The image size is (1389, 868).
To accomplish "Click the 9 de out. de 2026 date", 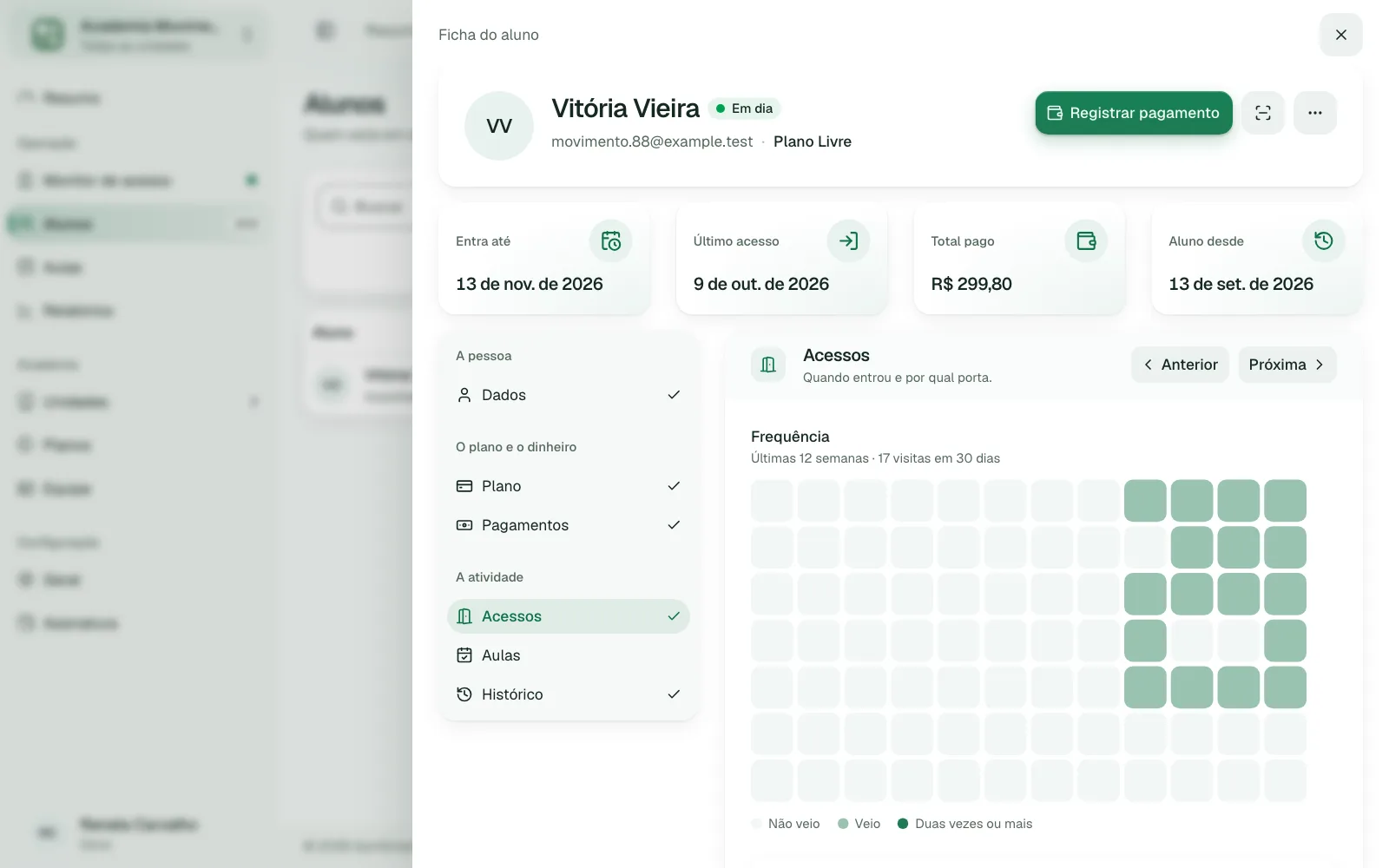I will point(761,284).
